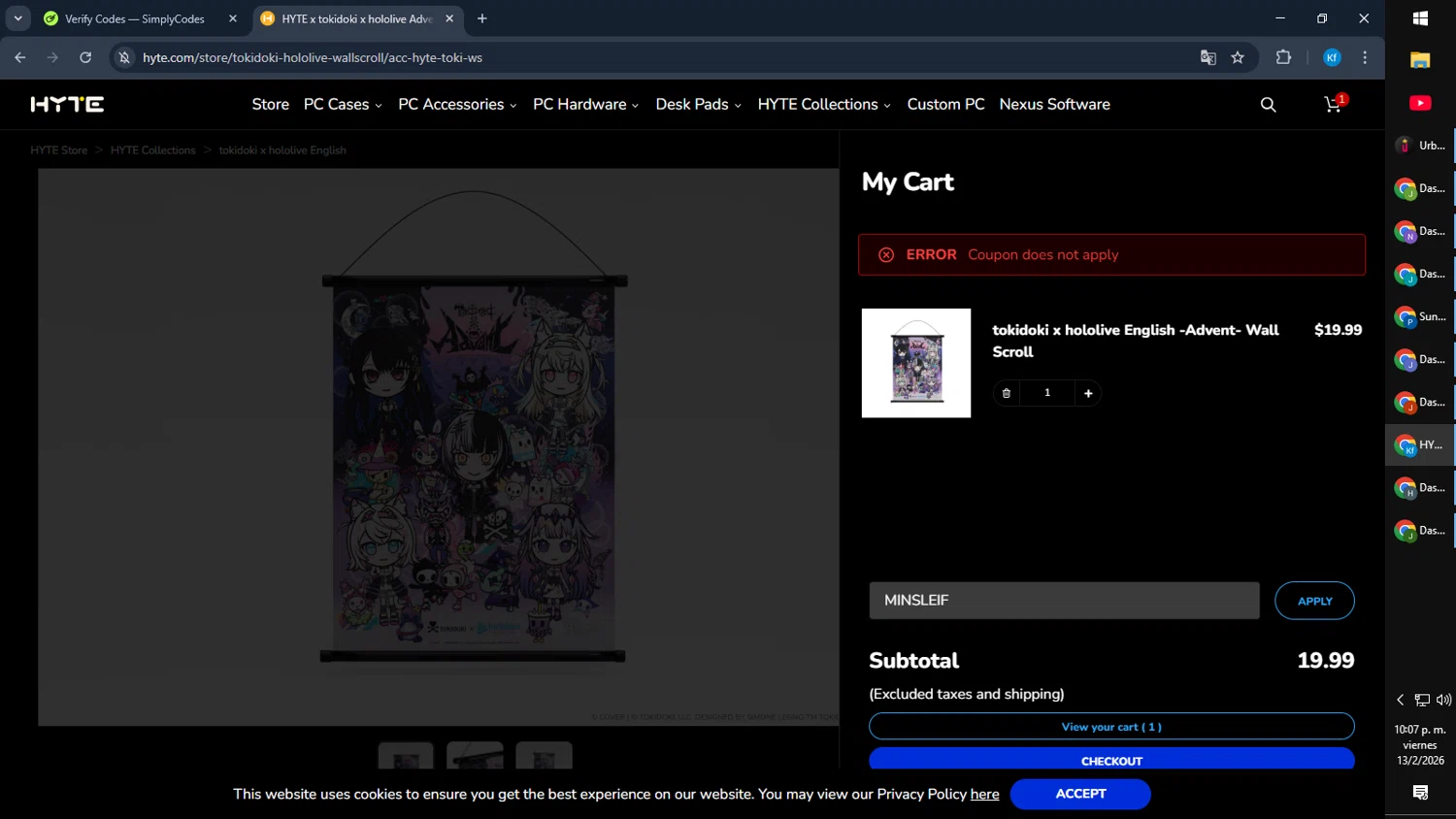Viewport: 1456px width, 819px height.
Task: Open File Explorer from the taskbar
Action: (1420, 60)
